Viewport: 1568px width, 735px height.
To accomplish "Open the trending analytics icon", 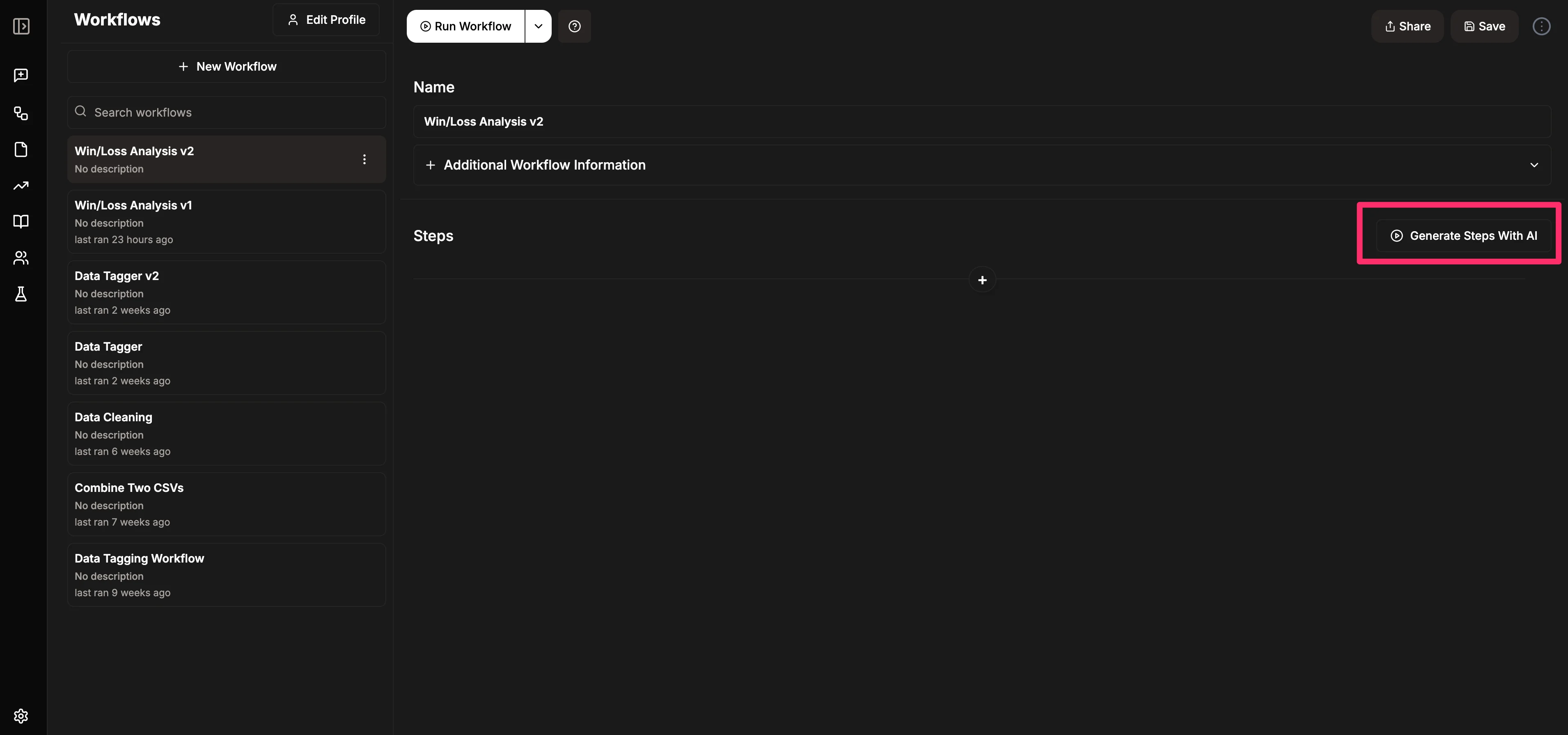I will point(21,186).
